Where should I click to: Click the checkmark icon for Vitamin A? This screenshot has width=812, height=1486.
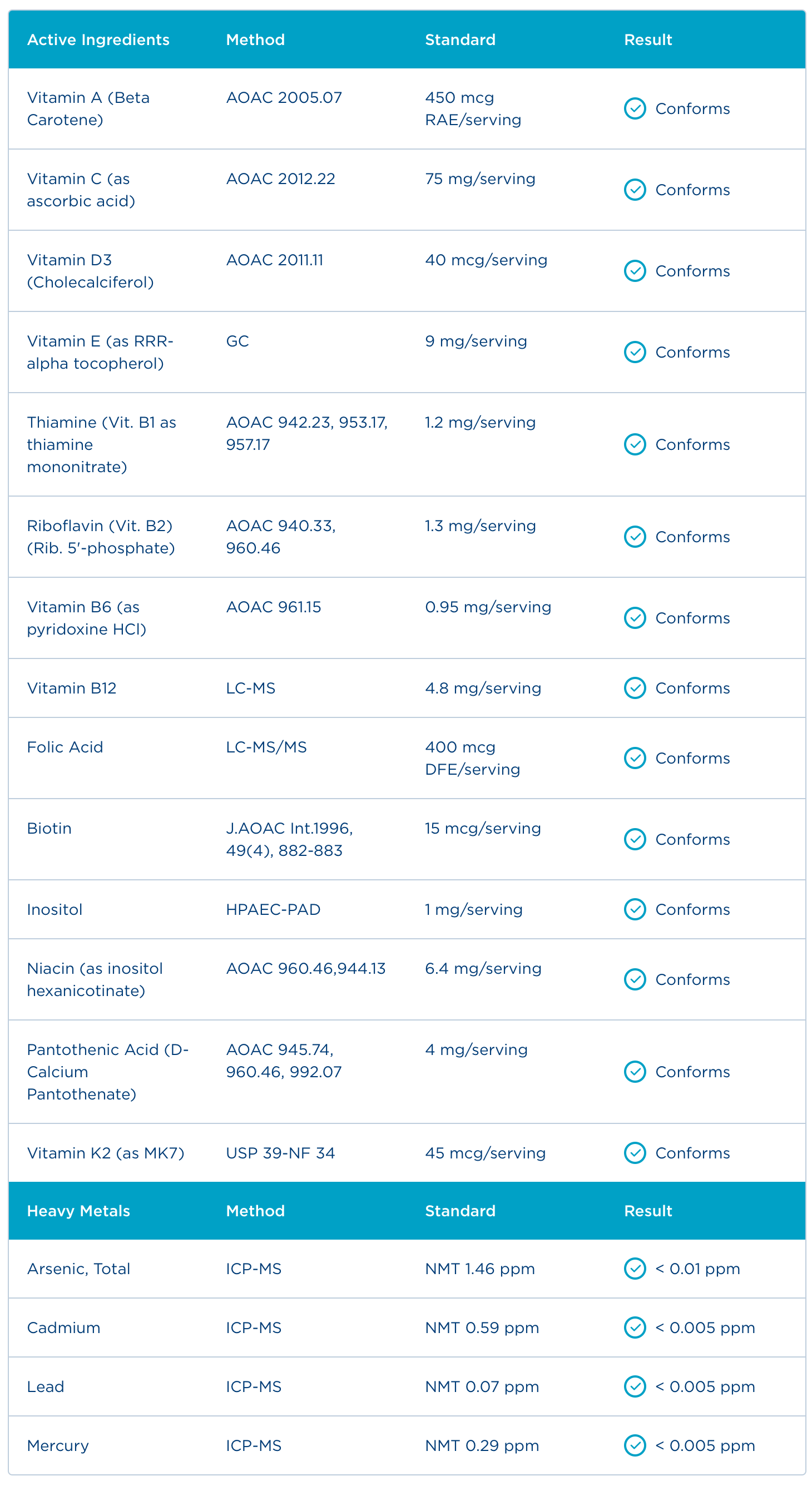click(635, 108)
